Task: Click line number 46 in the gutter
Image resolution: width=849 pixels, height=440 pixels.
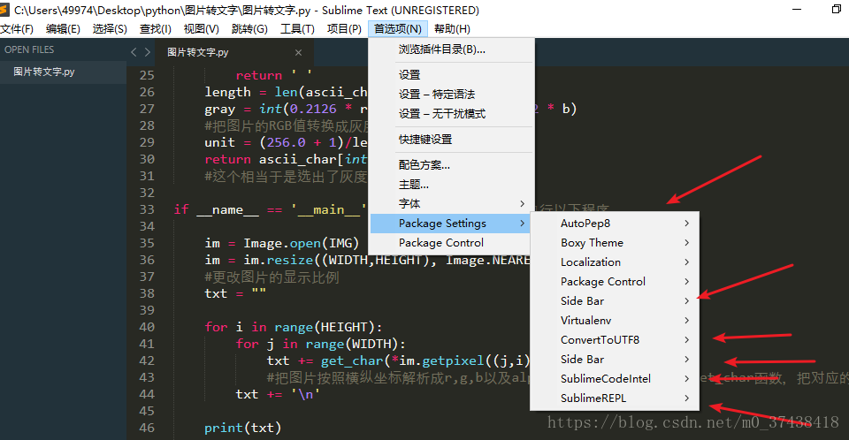Action: [147, 428]
